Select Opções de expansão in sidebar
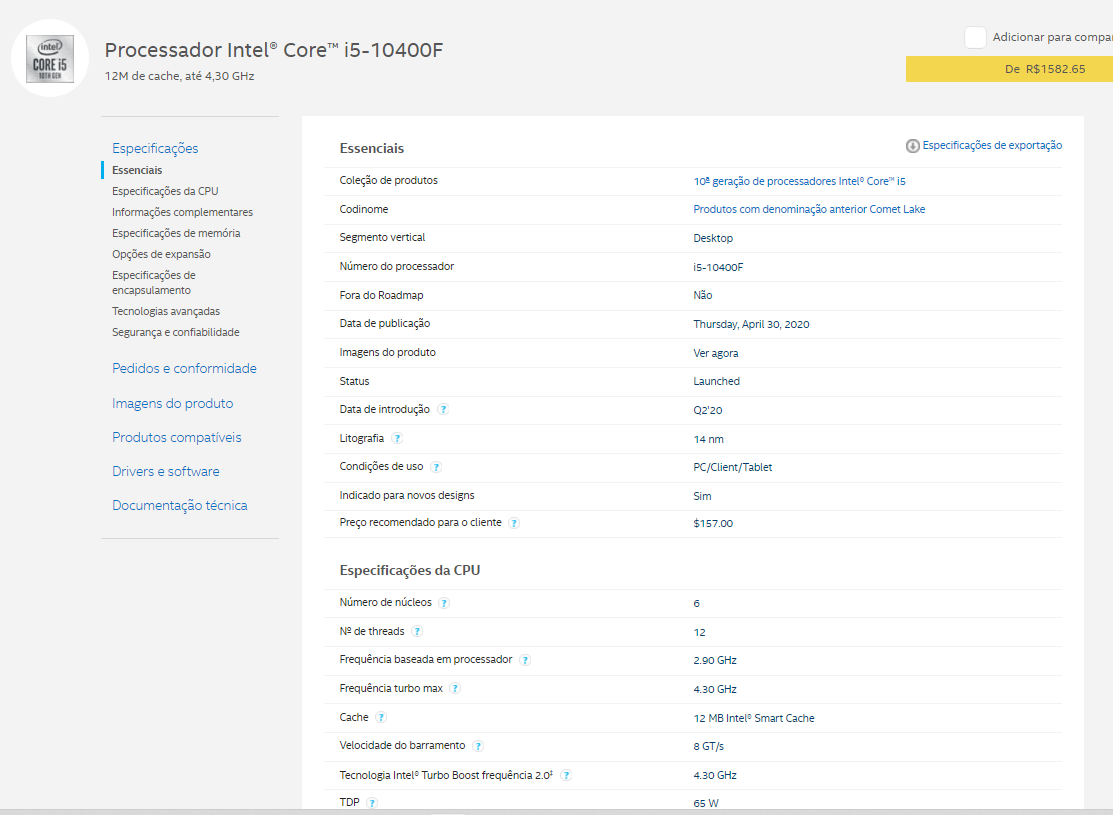Viewport: 1113px width, 815px height. point(161,254)
